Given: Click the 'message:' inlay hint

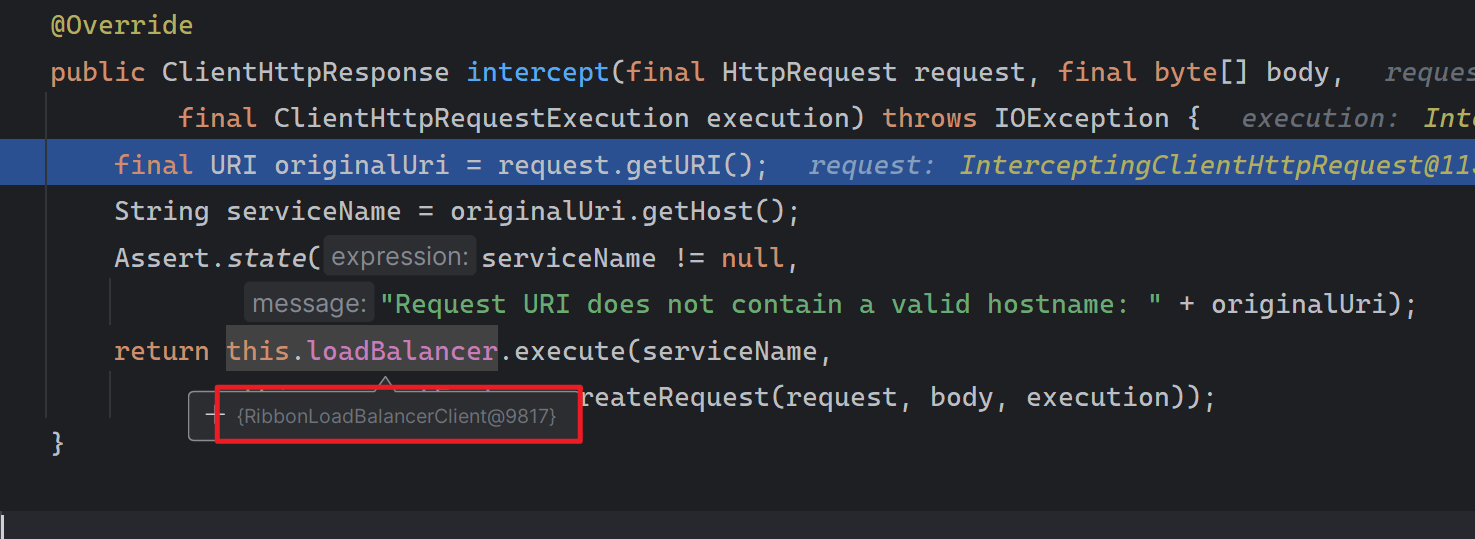Looking at the screenshot, I should click(309, 303).
